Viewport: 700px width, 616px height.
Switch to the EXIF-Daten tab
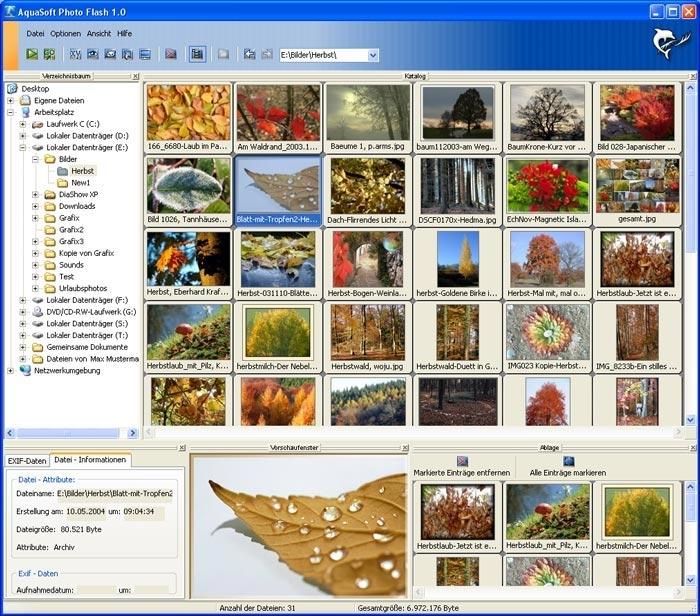[26, 460]
